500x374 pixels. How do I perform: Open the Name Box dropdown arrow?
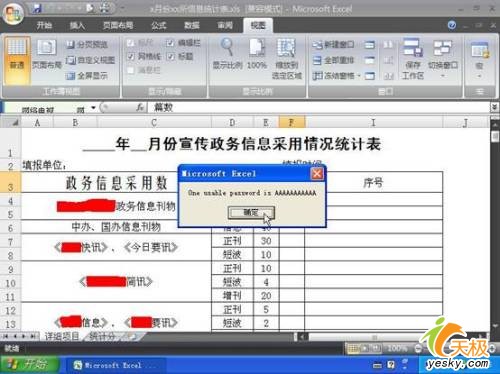[93, 108]
